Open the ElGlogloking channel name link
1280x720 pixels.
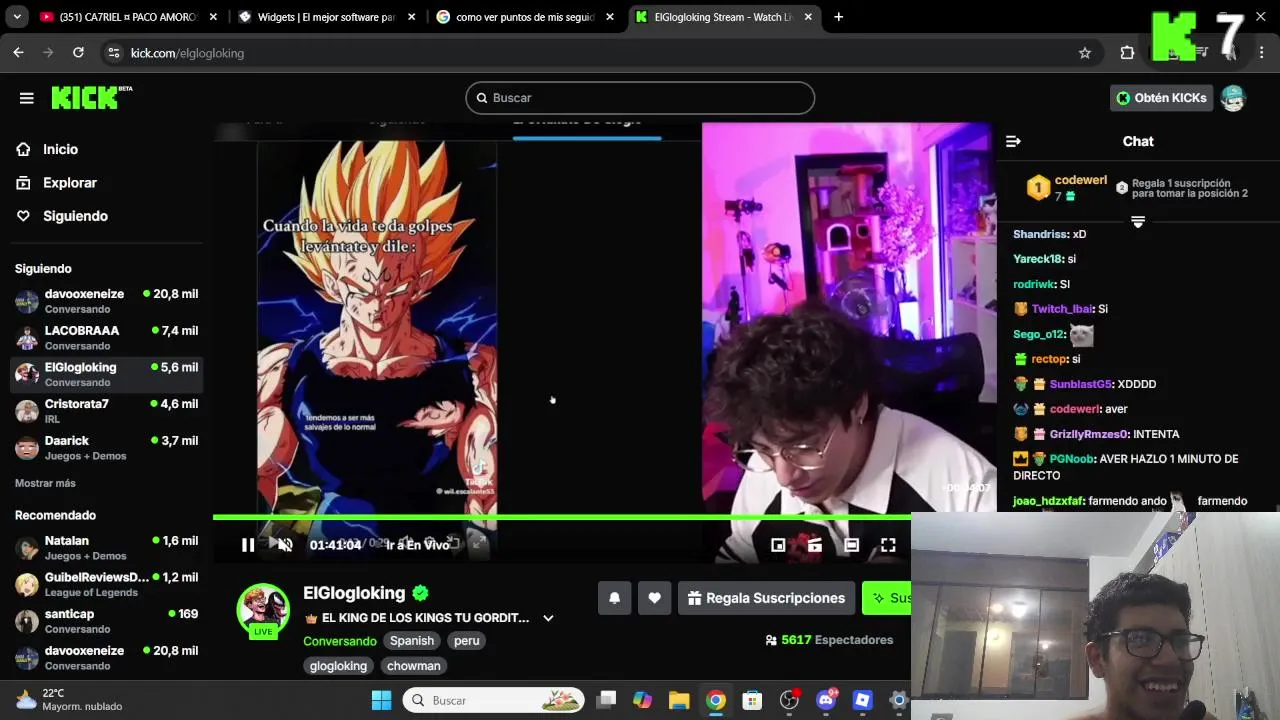point(354,593)
